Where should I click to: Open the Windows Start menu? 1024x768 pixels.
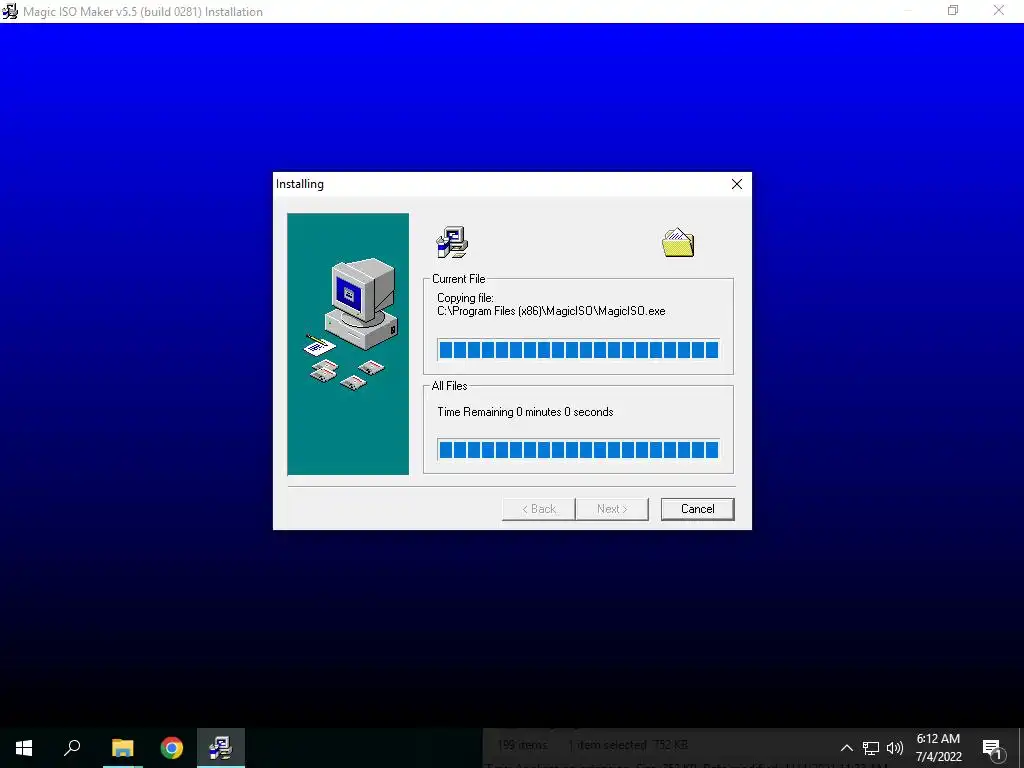click(24, 748)
